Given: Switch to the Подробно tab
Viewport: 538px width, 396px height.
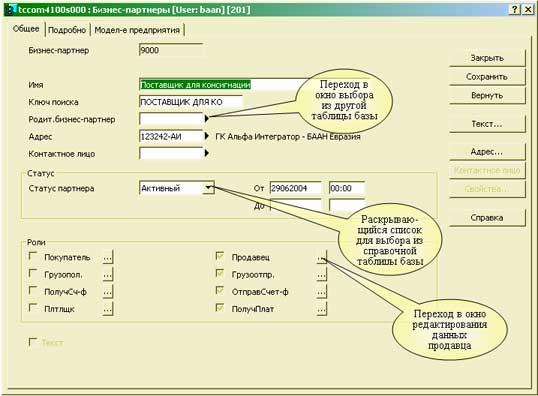Looking at the screenshot, I should click(67, 30).
